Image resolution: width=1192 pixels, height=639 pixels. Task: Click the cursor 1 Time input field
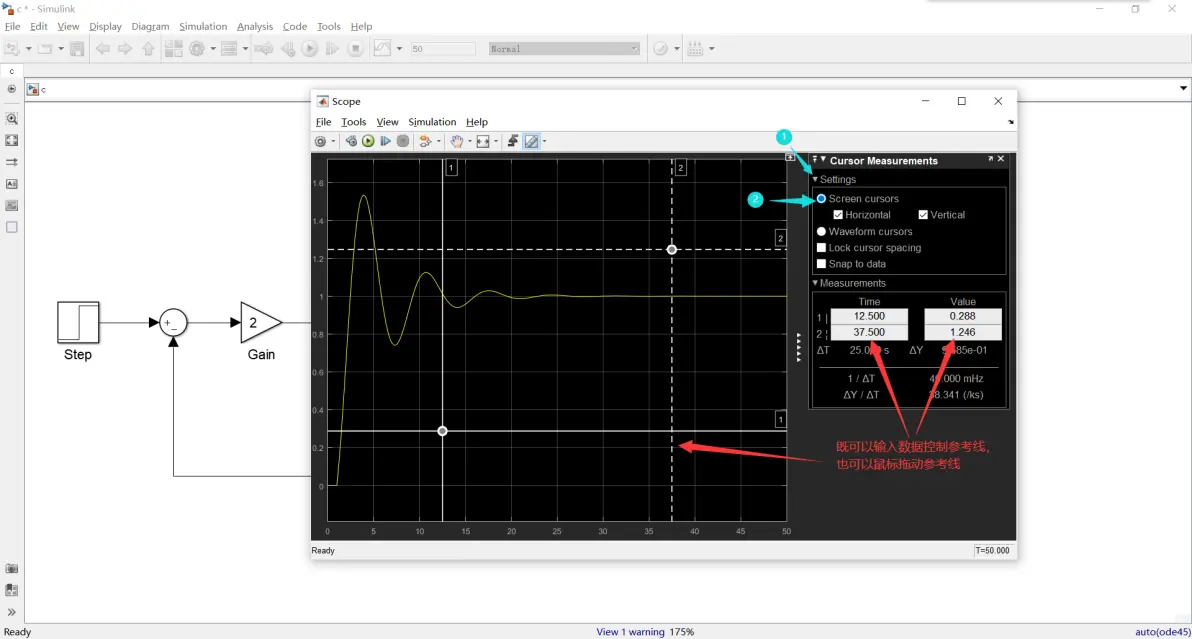coord(869,316)
